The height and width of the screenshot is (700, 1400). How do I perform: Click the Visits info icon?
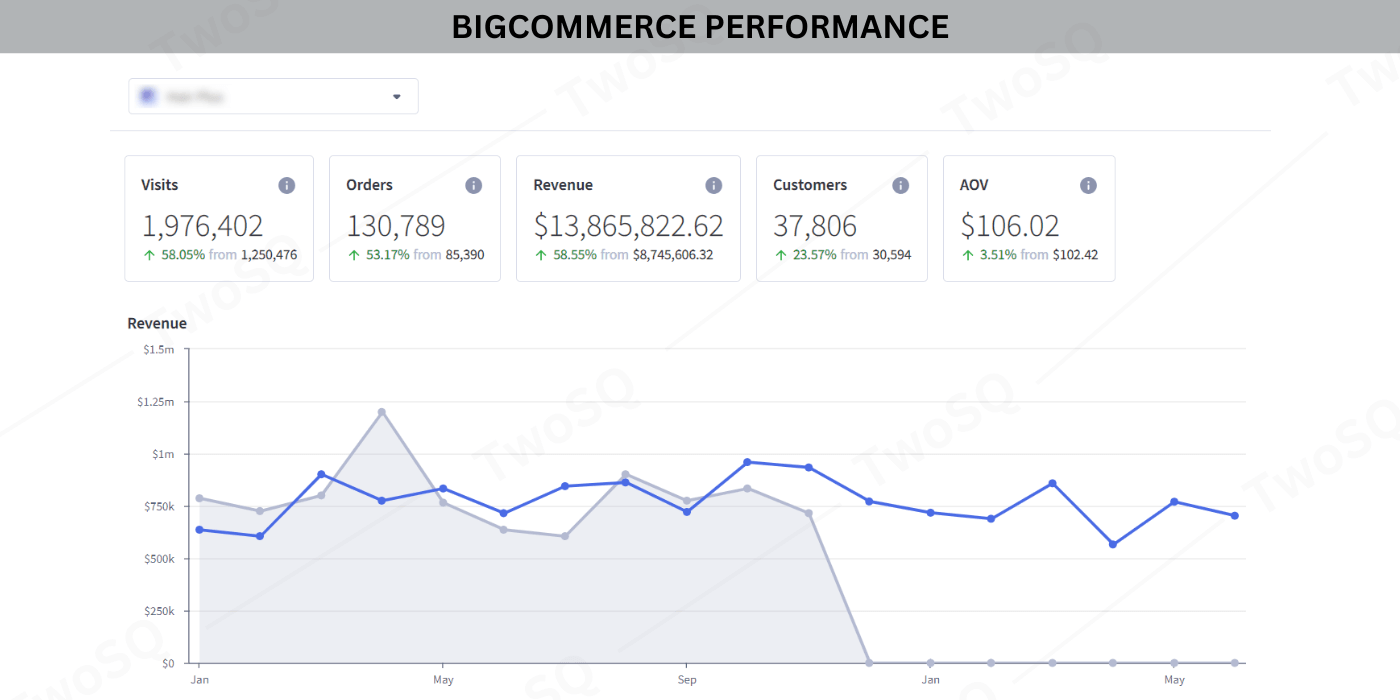[286, 186]
